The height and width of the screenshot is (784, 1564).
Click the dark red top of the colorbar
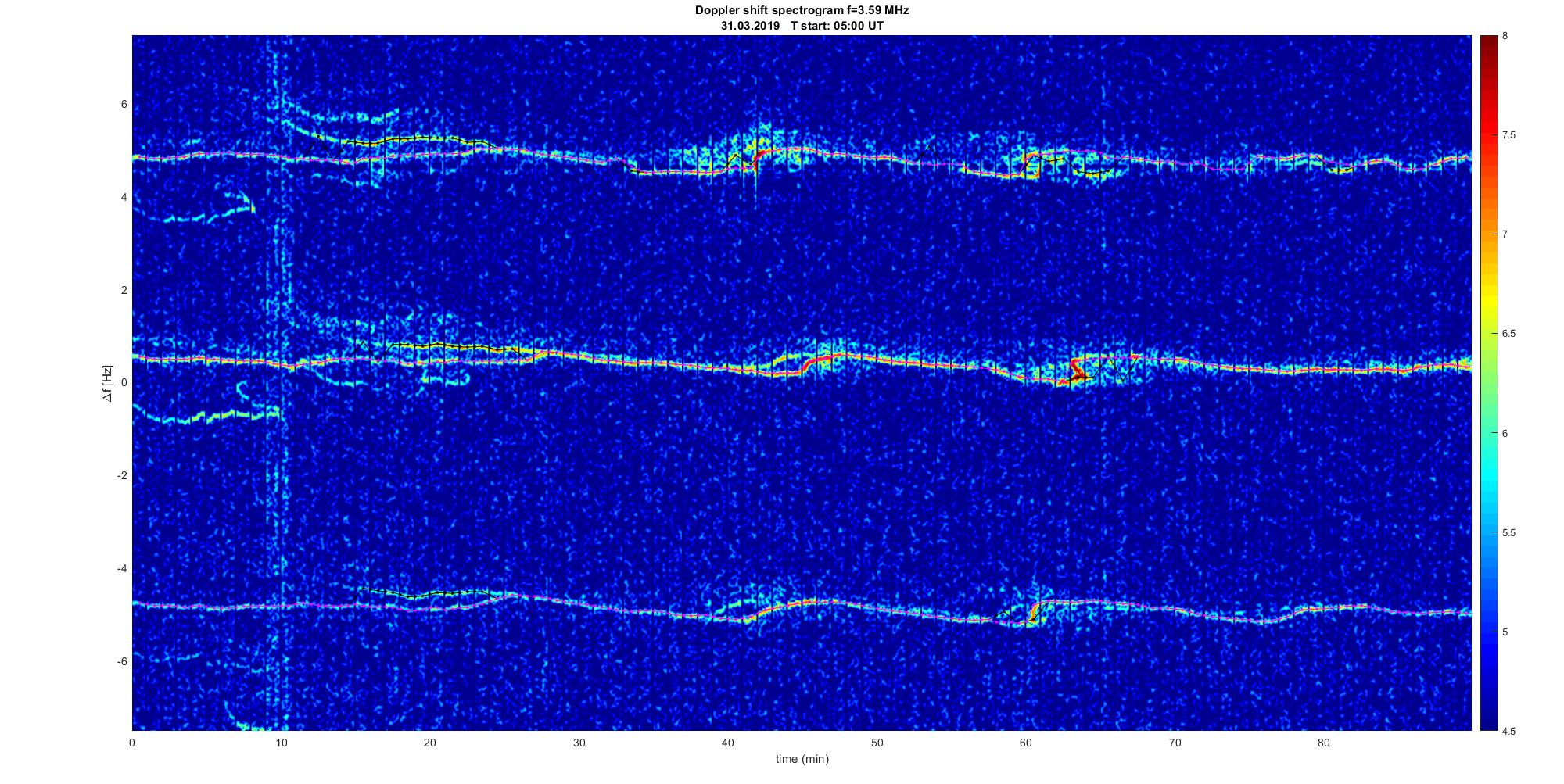pos(1488,47)
